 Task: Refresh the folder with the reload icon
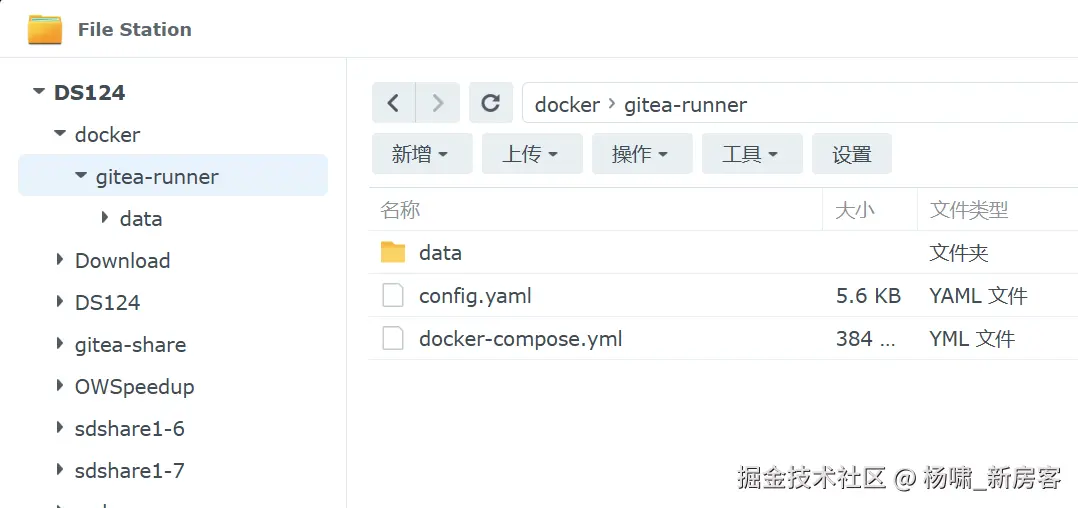point(490,103)
